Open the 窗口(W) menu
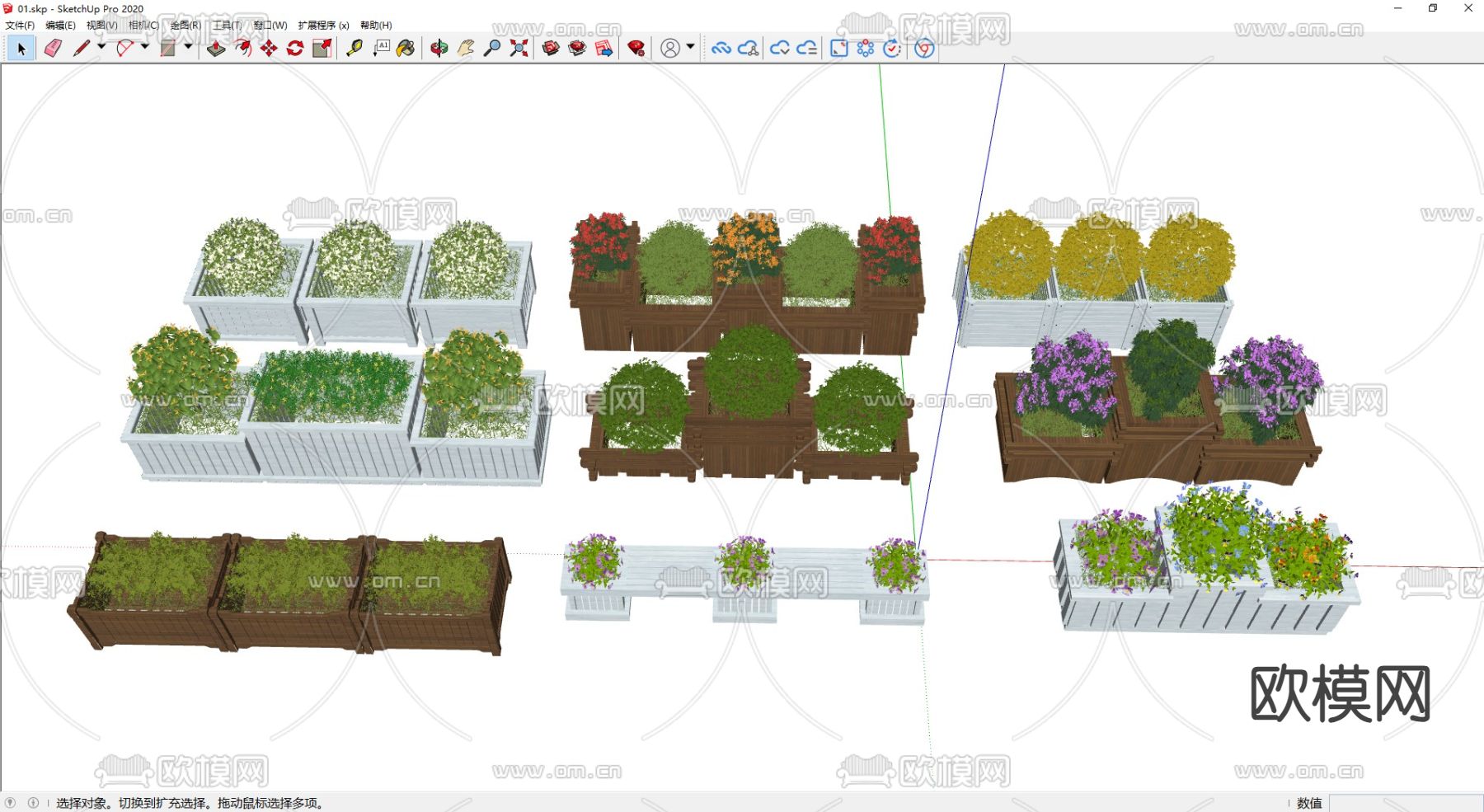Screen dimensions: 1484x812 pos(270,26)
